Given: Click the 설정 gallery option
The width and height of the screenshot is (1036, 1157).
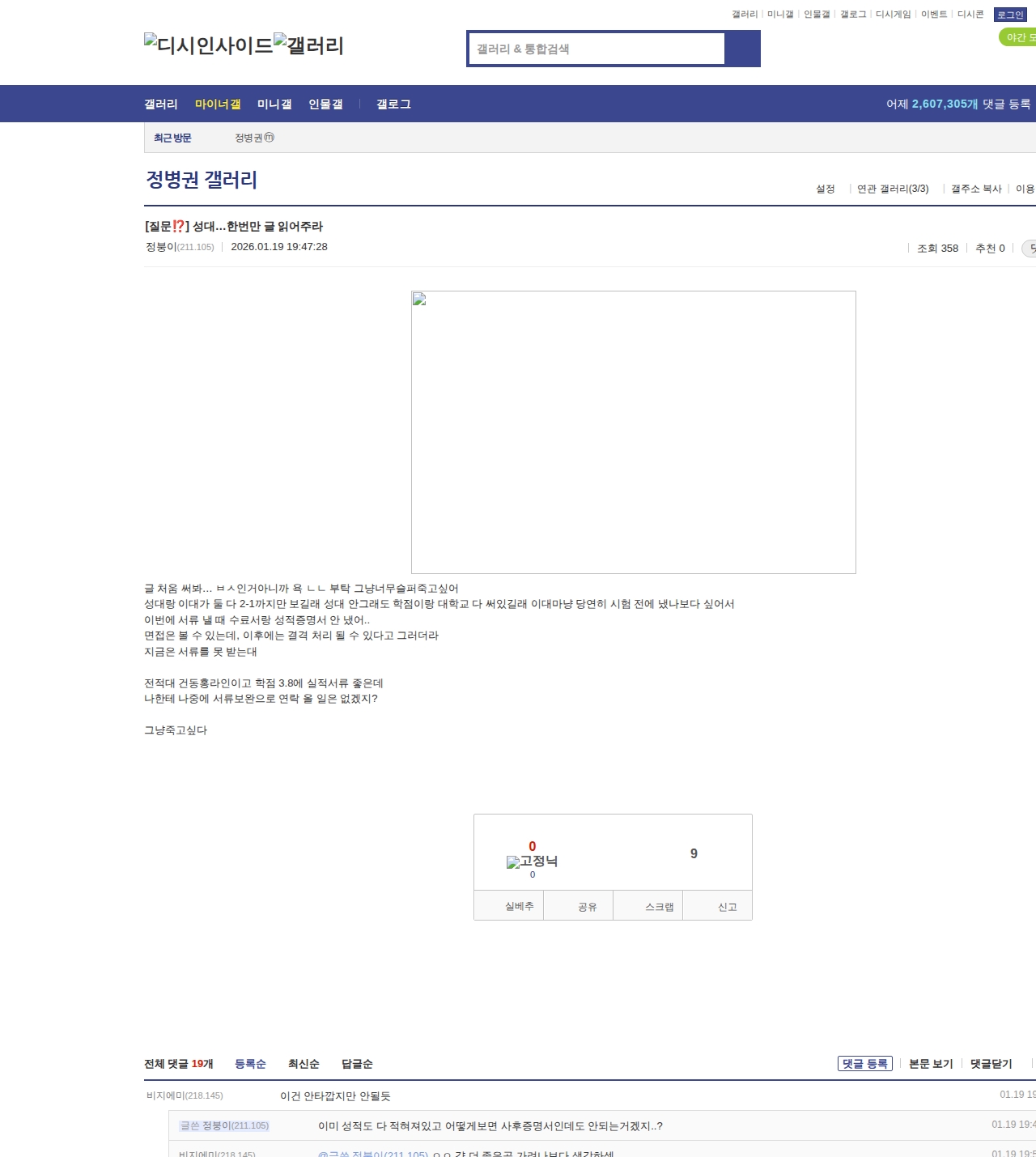Looking at the screenshot, I should point(825,189).
